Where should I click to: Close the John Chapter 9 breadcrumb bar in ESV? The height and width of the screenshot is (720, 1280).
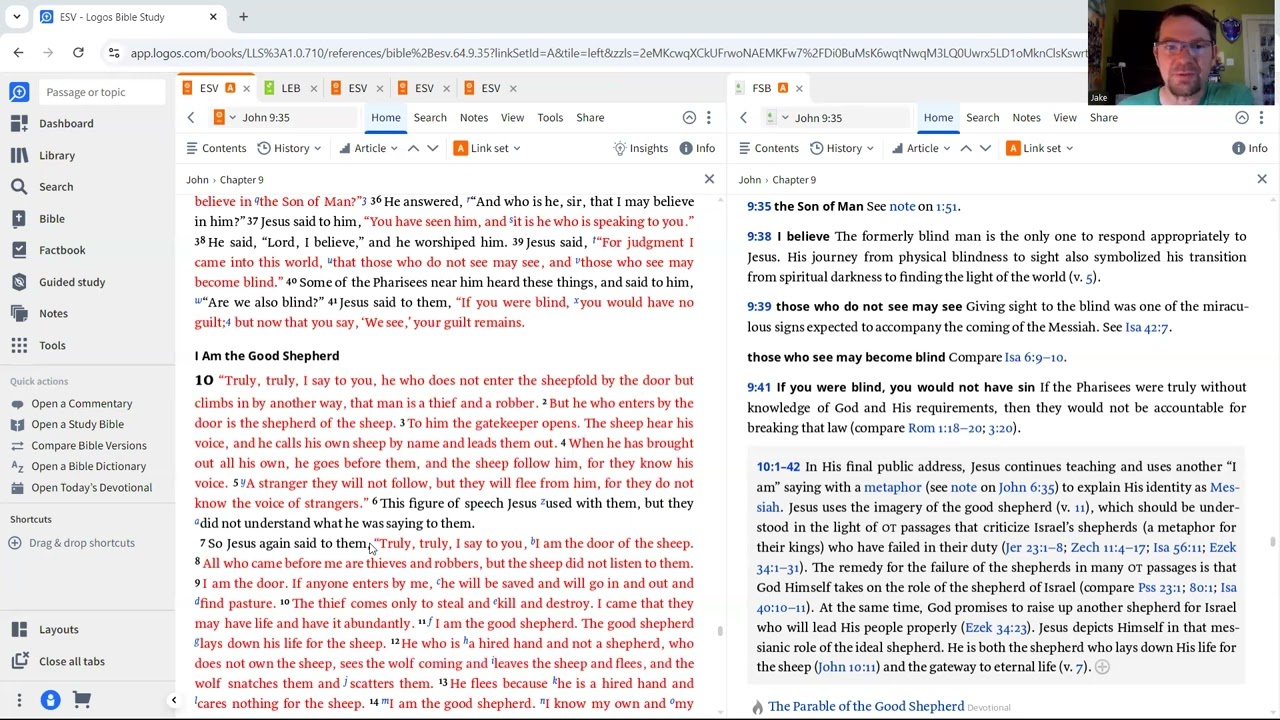click(709, 179)
